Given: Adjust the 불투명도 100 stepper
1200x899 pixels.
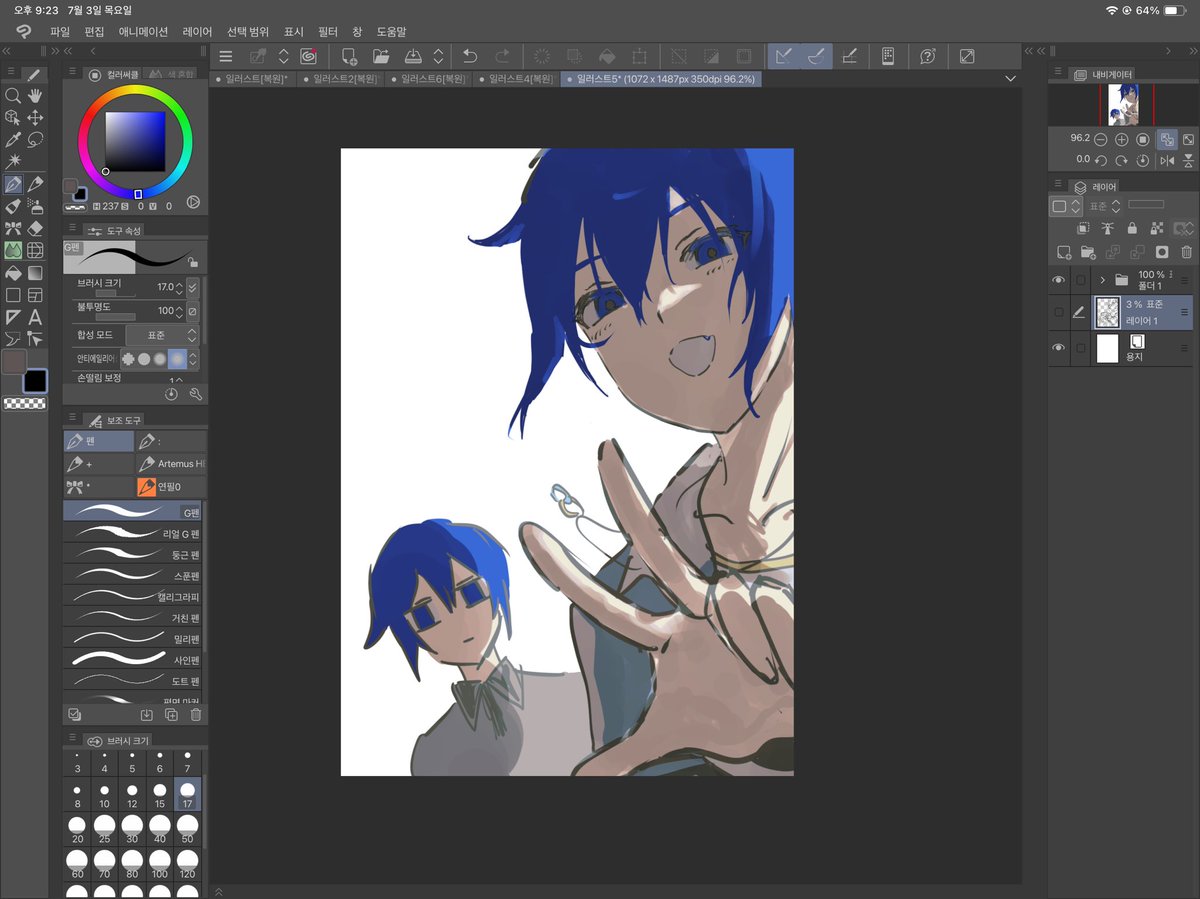Looking at the screenshot, I should pyautogui.click(x=179, y=311).
